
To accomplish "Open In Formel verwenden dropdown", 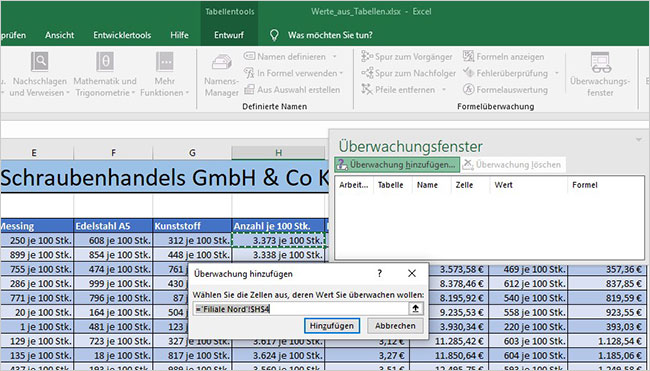I will 294,73.
